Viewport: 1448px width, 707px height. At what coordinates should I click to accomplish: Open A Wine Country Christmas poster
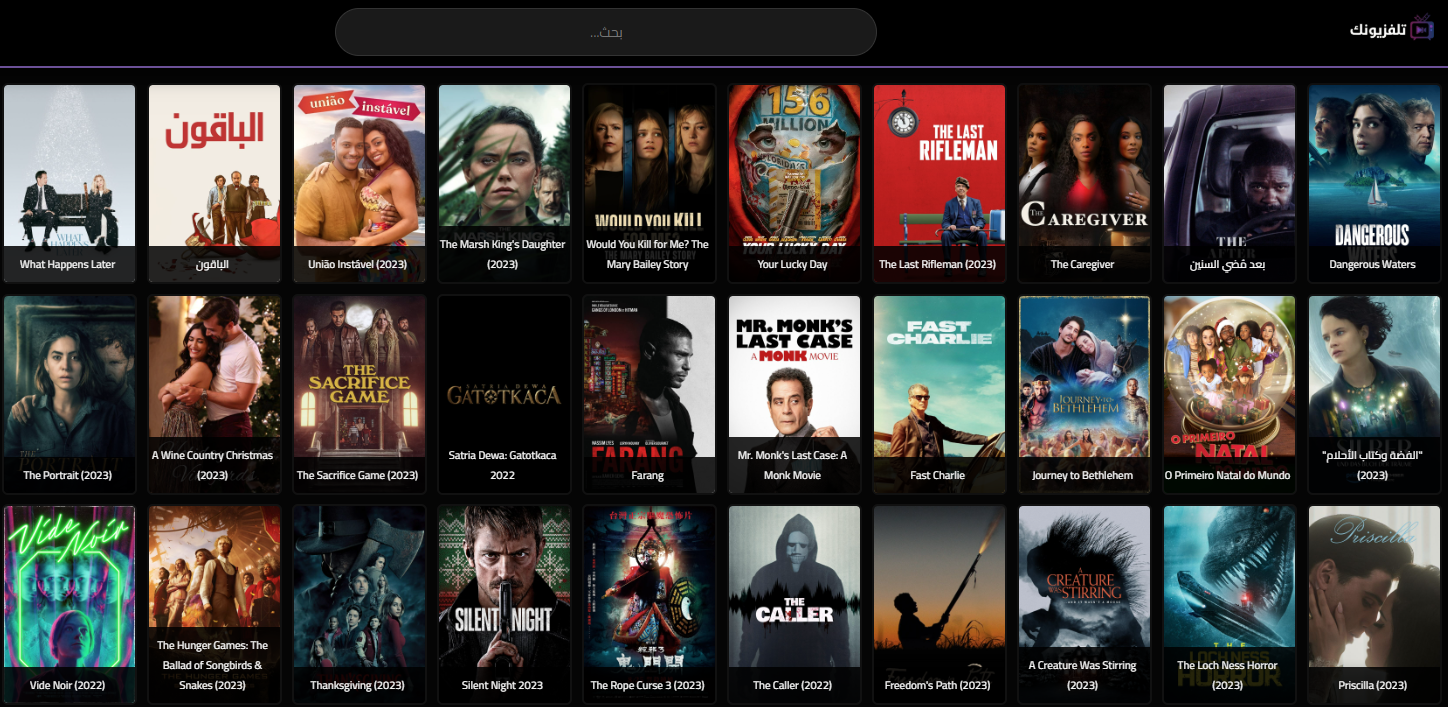click(x=215, y=394)
